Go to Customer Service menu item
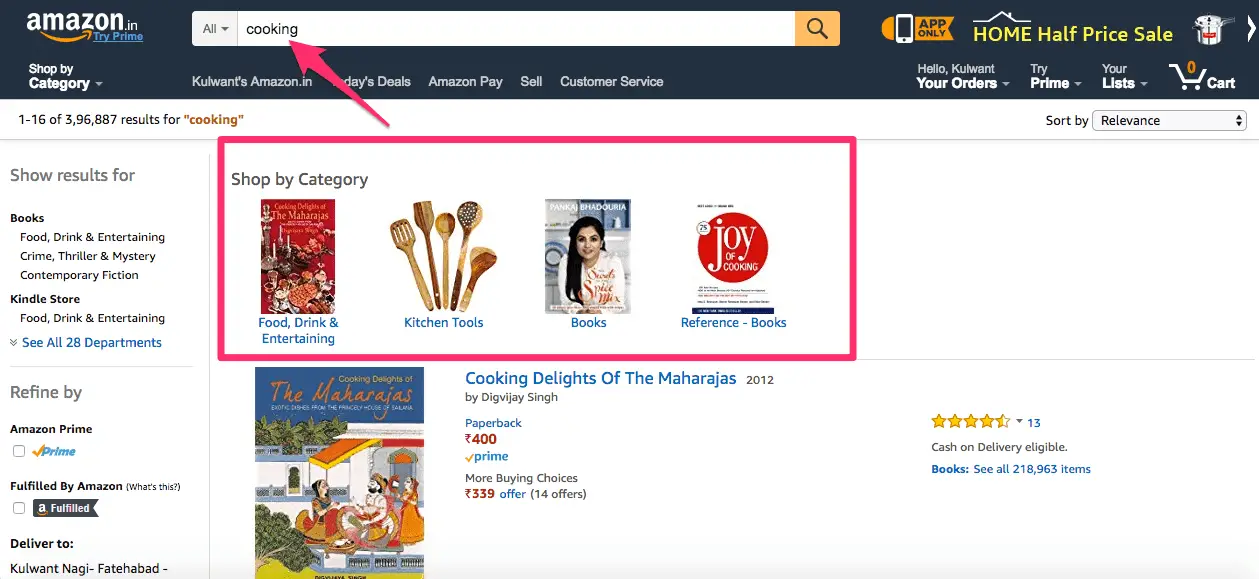This screenshot has height=579, width=1259. point(612,81)
